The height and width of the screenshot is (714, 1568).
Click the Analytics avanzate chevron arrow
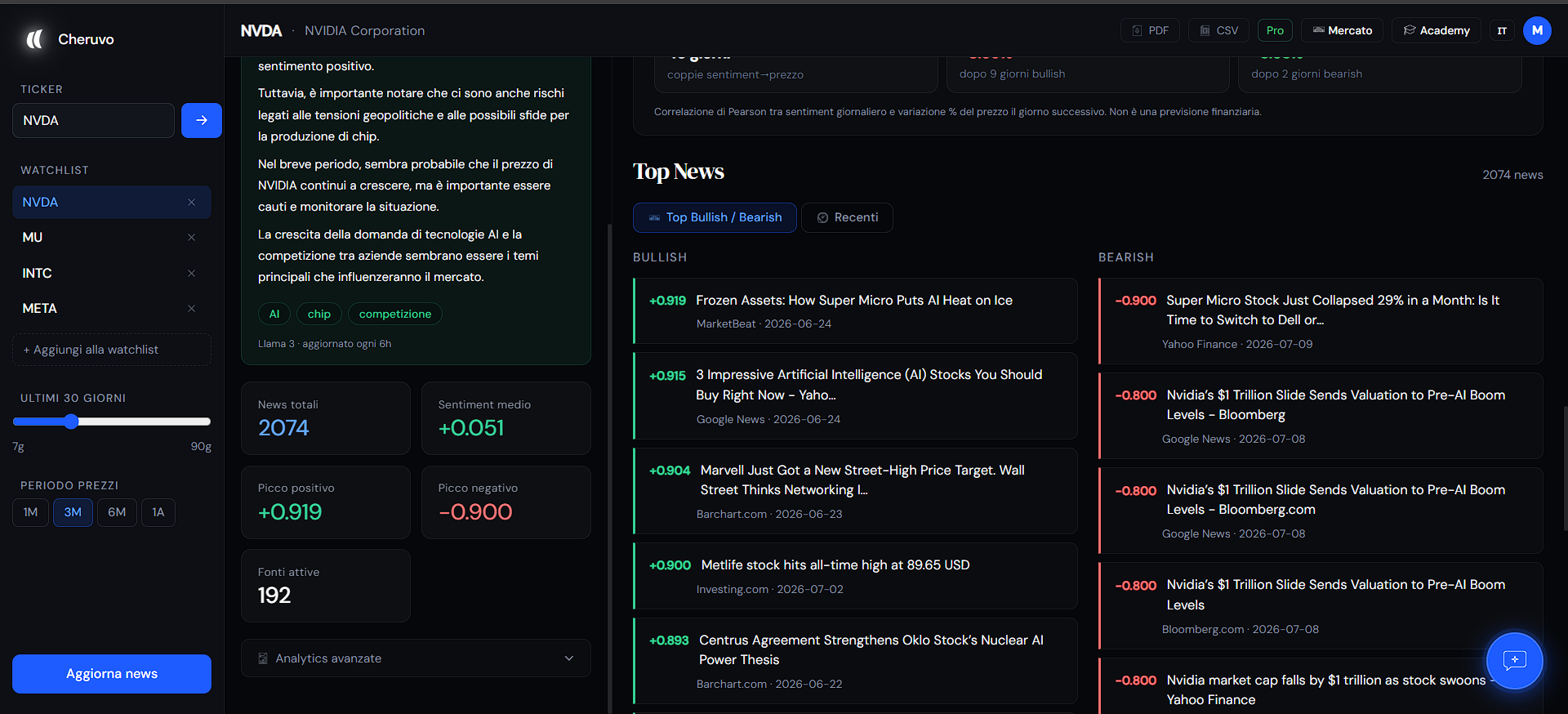click(569, 658)
